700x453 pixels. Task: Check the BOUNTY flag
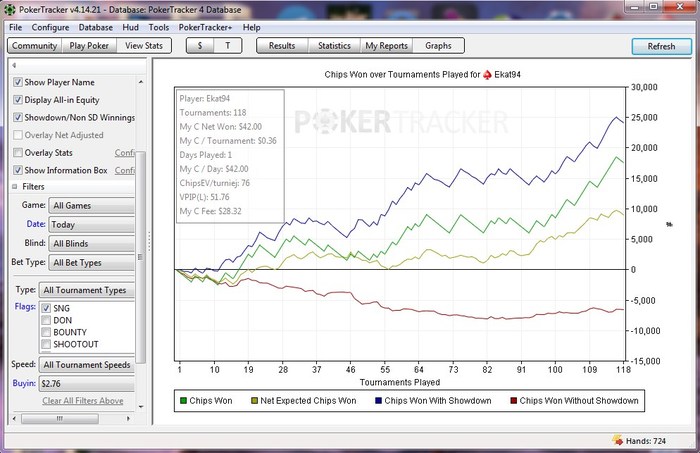[x=46, y=332]
